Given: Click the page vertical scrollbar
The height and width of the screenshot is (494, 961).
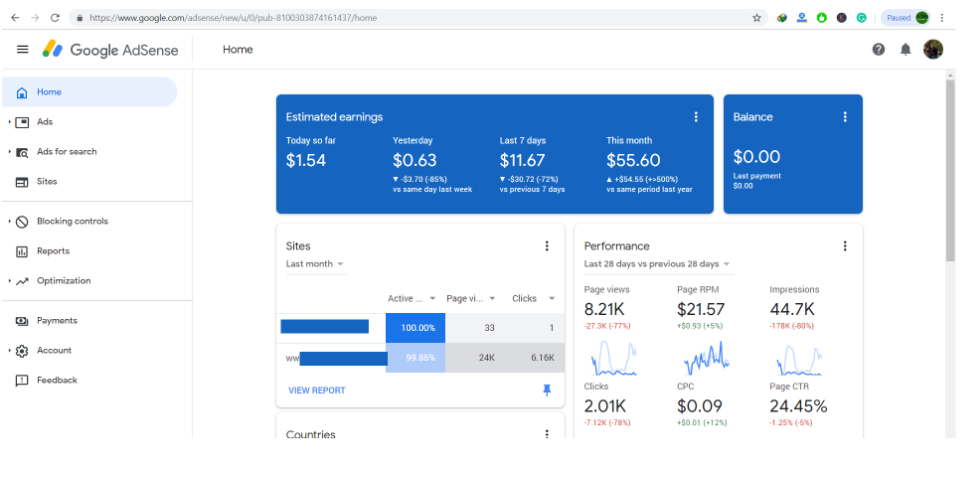Looking at the screenshot, I should click(x=950, y=170).
